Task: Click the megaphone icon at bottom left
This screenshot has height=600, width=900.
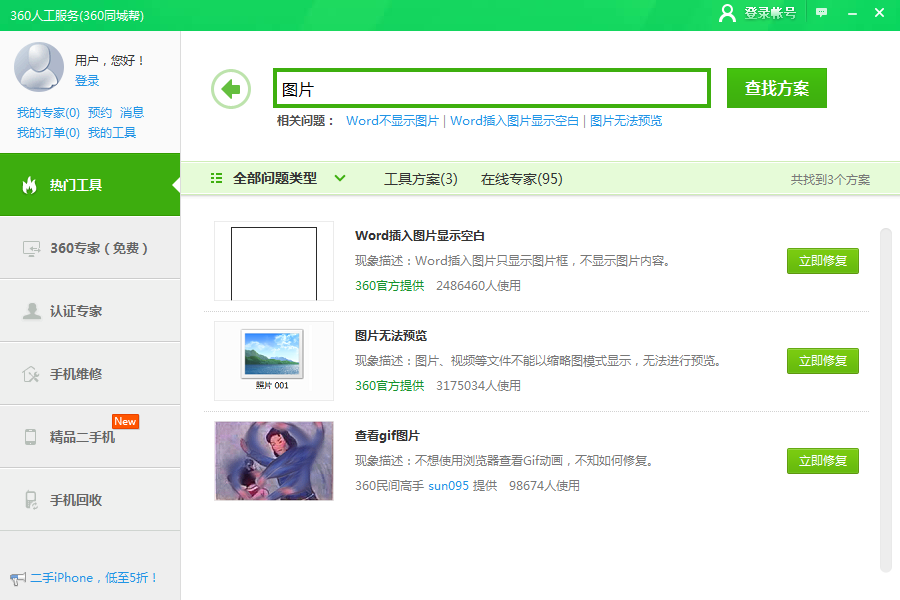Action: click(18, 578)
